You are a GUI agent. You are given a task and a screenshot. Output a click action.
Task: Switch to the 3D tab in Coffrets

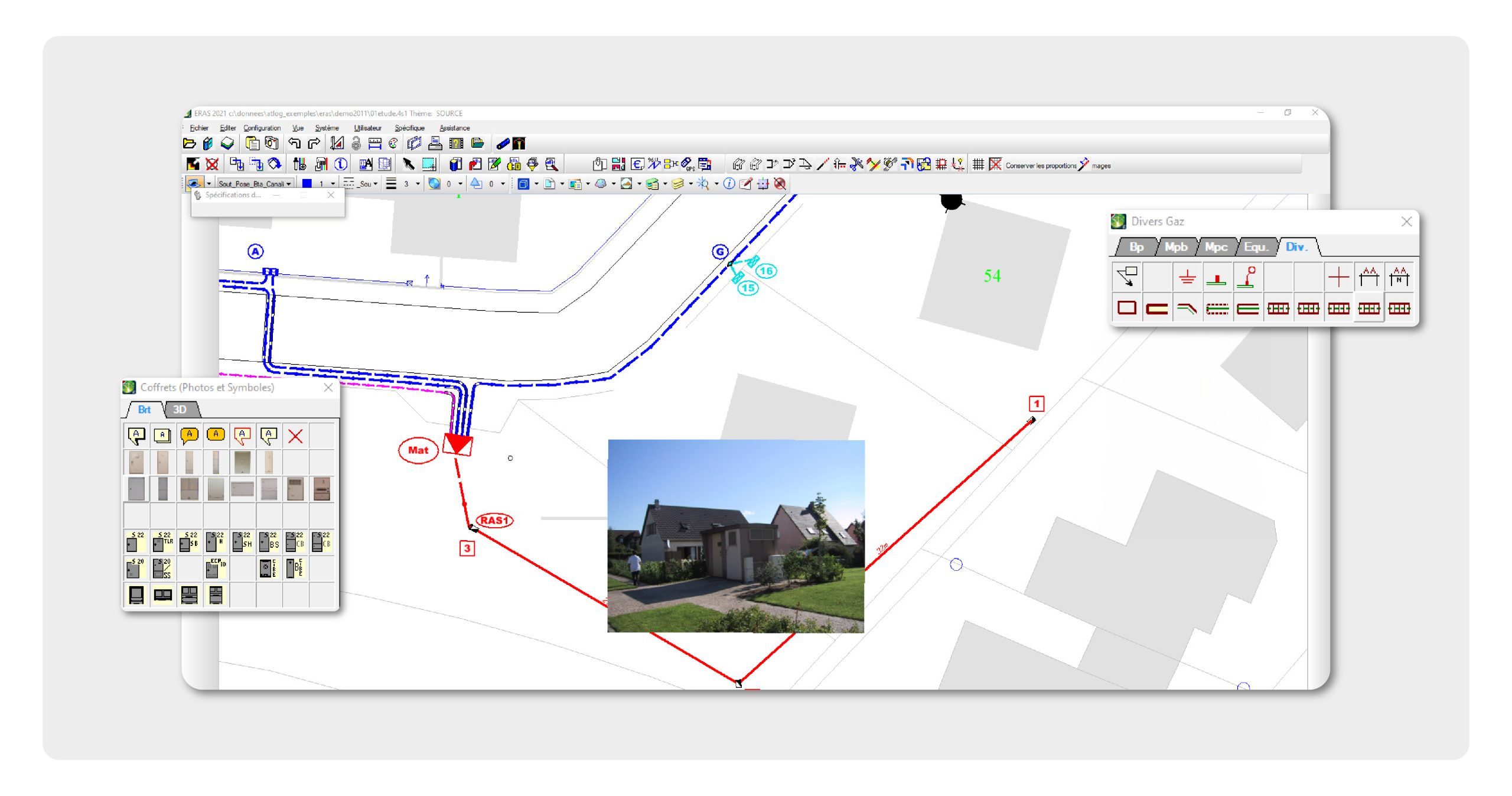click(x=180, y=409)
